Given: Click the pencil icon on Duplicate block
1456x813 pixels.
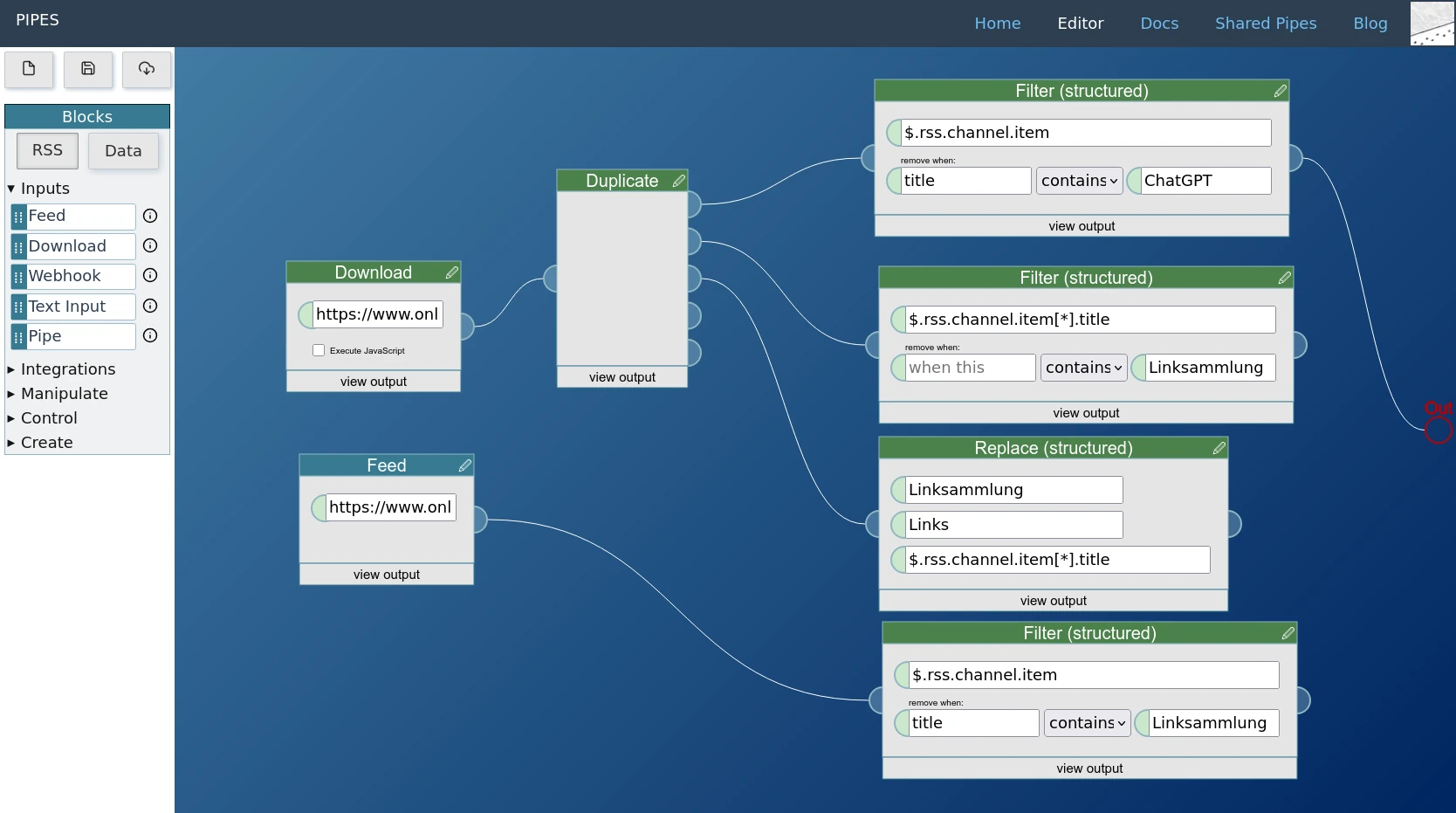Looking at the screenshot, I should click(678, 181).
